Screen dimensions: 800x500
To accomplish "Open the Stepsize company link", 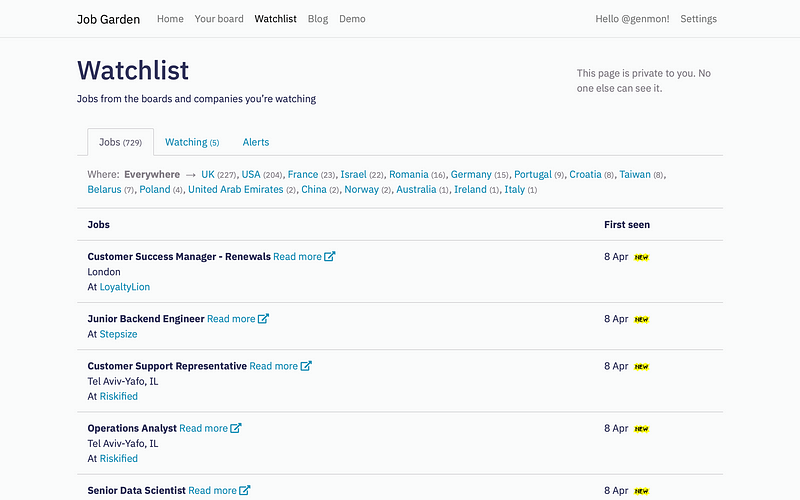I will point(118,334).
